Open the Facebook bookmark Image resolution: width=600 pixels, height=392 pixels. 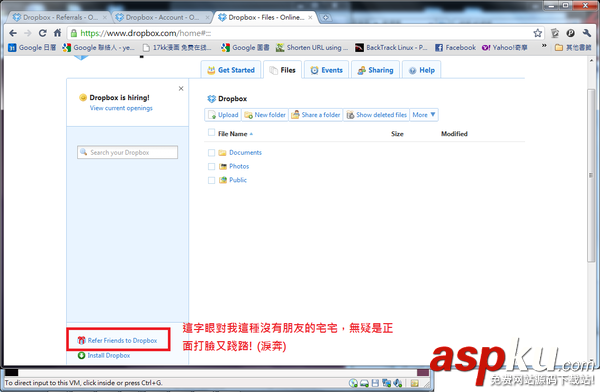455,47
